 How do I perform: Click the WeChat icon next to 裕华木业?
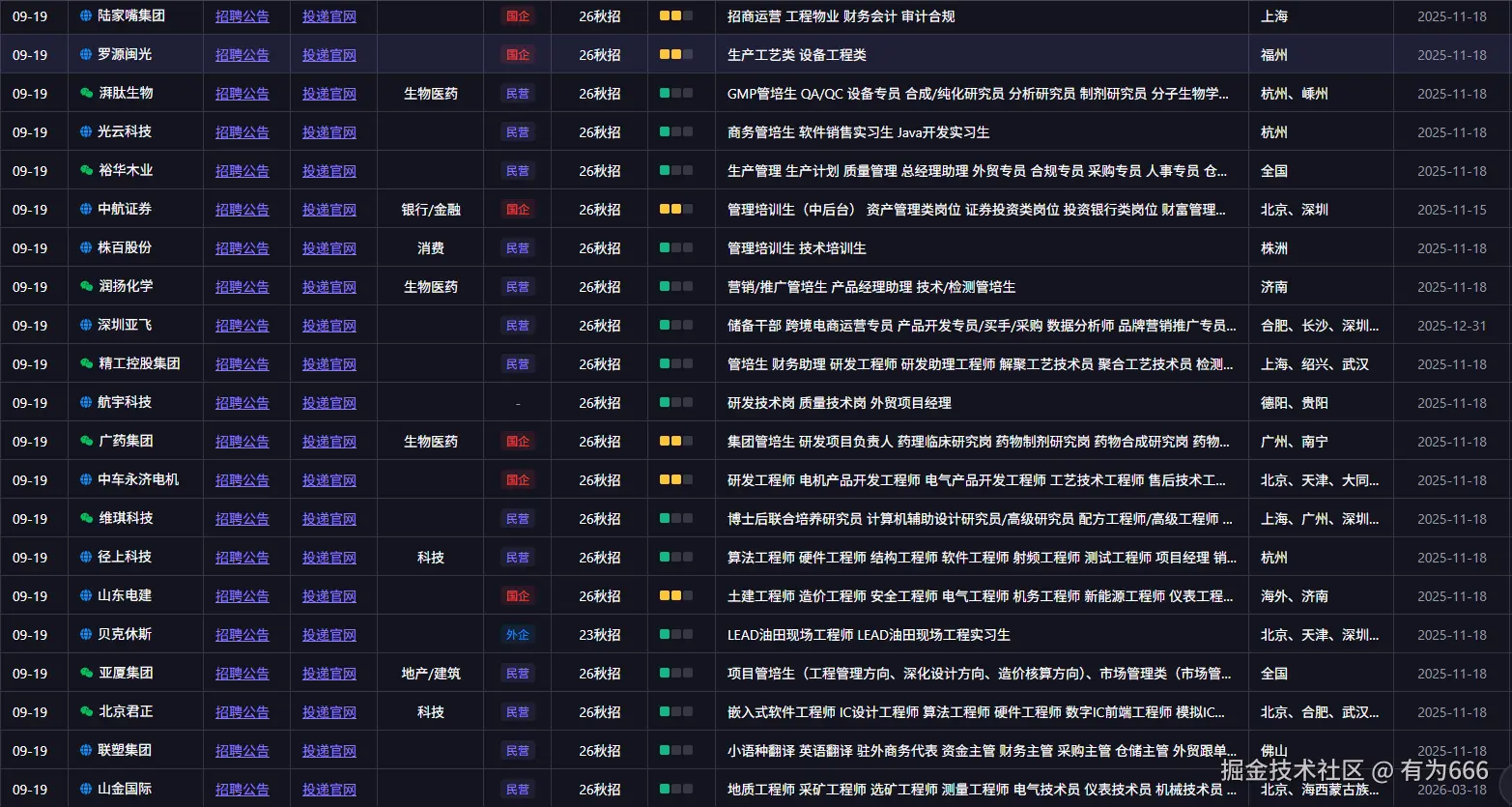coord(86,171)
